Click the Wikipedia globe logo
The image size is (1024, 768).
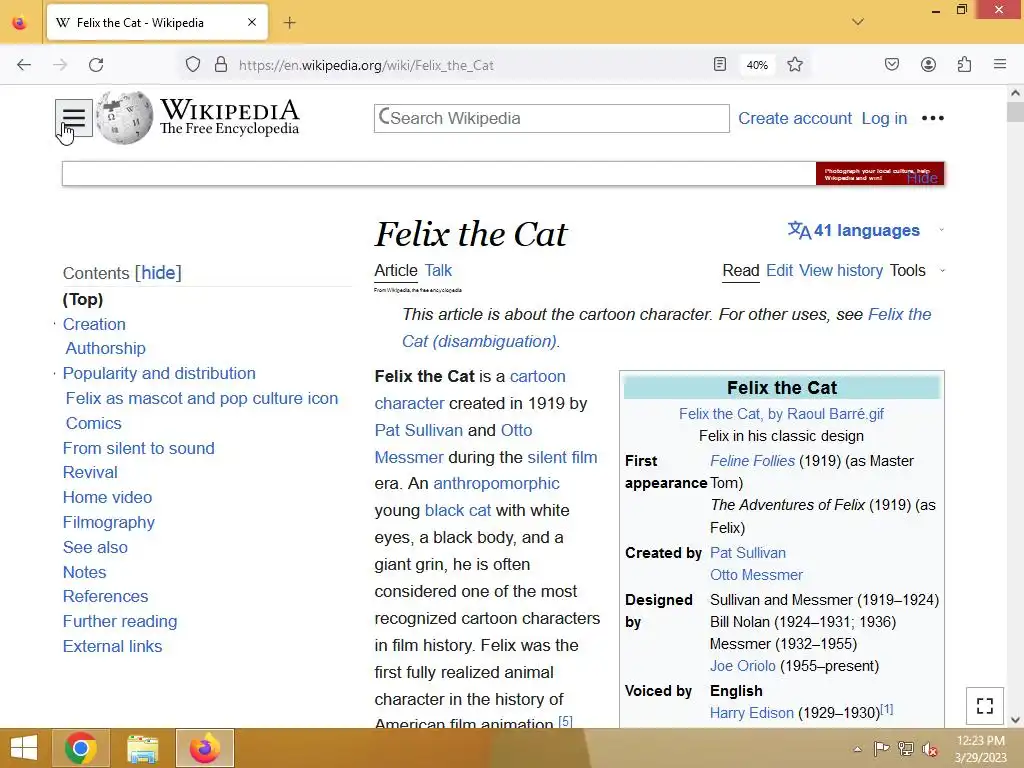click(x=124, y=118)
